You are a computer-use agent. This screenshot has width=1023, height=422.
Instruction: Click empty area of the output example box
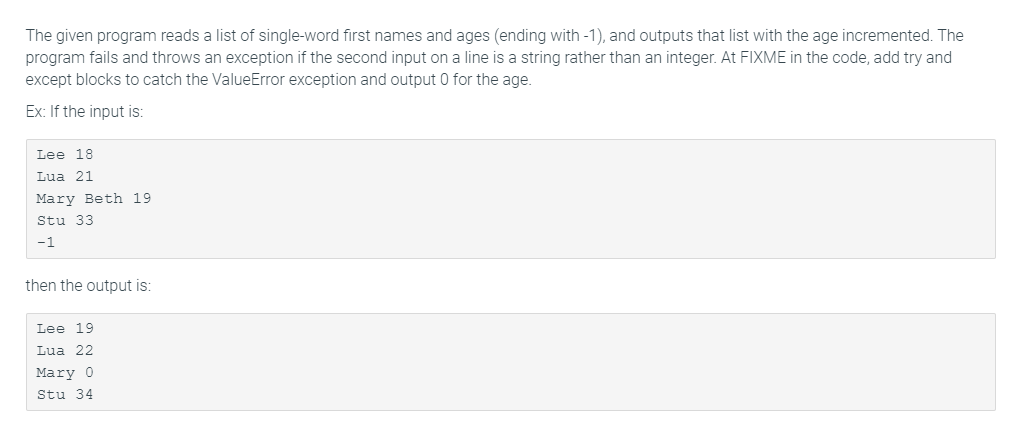coord(574,362)
